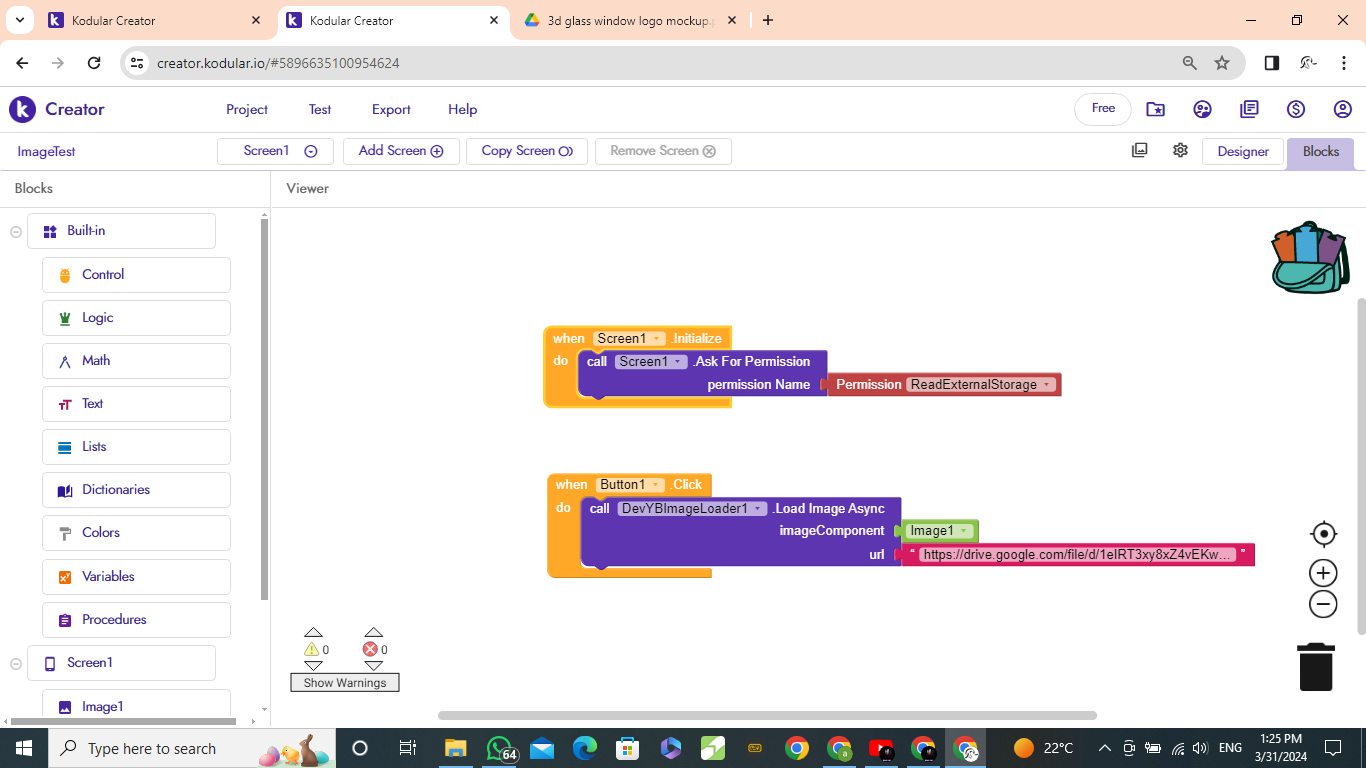Image resolution: width=1366 pixels, height=768 pixels.
Task: Open WhatsApp from the taskbar
Action: click(x=500, y=748)
